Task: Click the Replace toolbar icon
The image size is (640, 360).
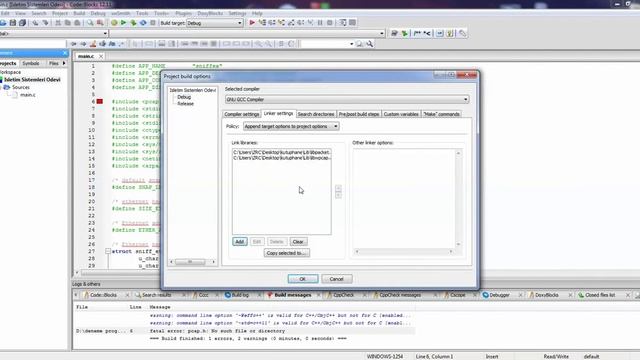Action: point(100,23)
